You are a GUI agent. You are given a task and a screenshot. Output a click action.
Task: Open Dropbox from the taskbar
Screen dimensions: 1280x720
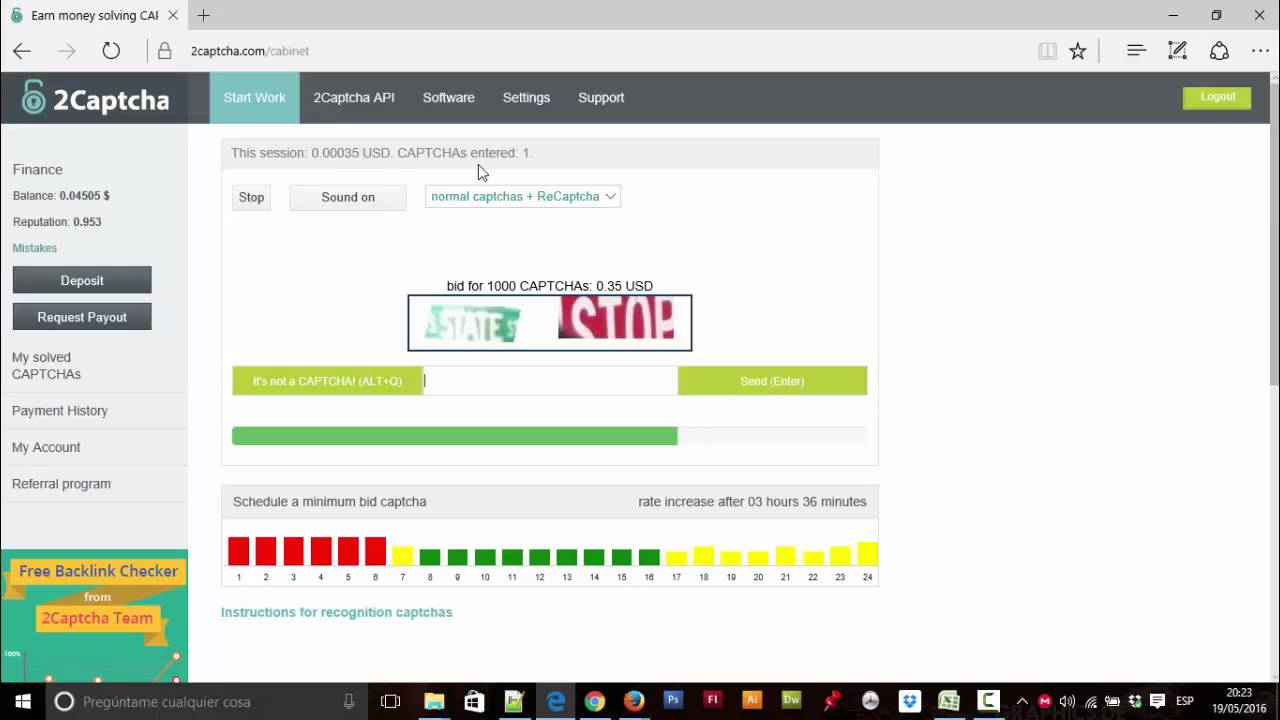point(909,702)
